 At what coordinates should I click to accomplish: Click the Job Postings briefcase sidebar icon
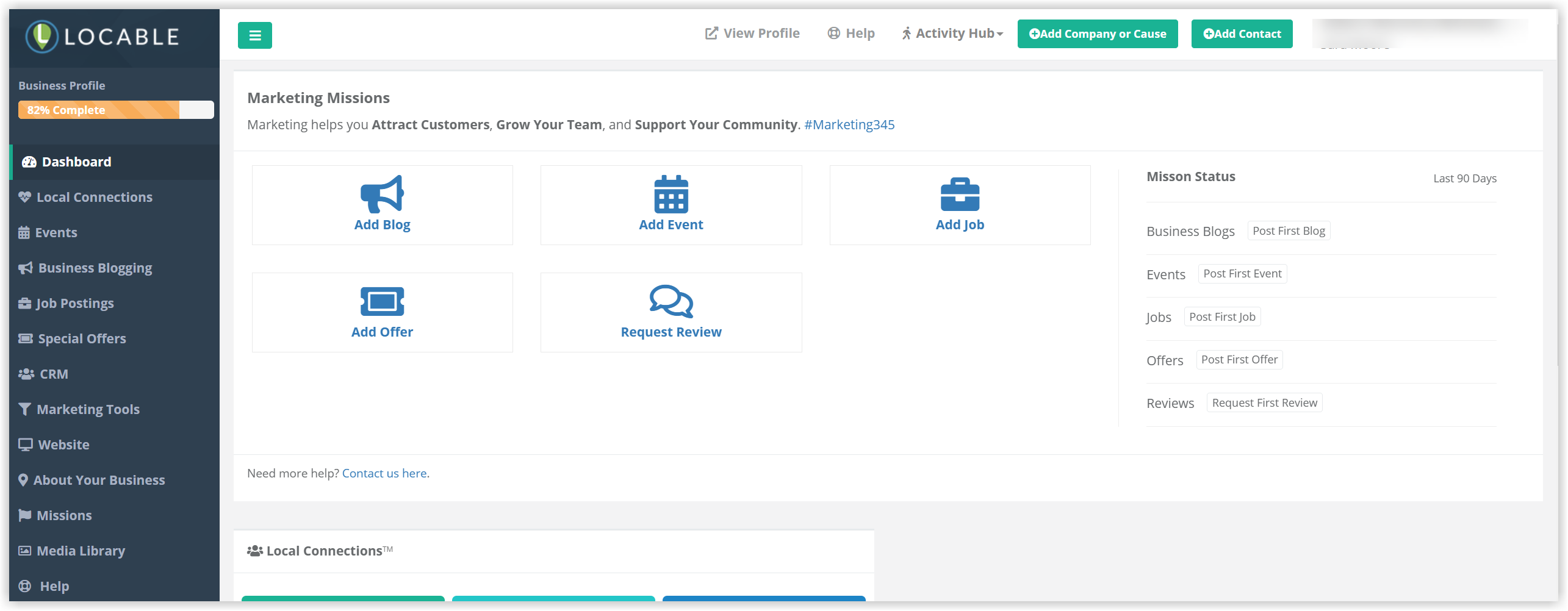pos(24,303)
